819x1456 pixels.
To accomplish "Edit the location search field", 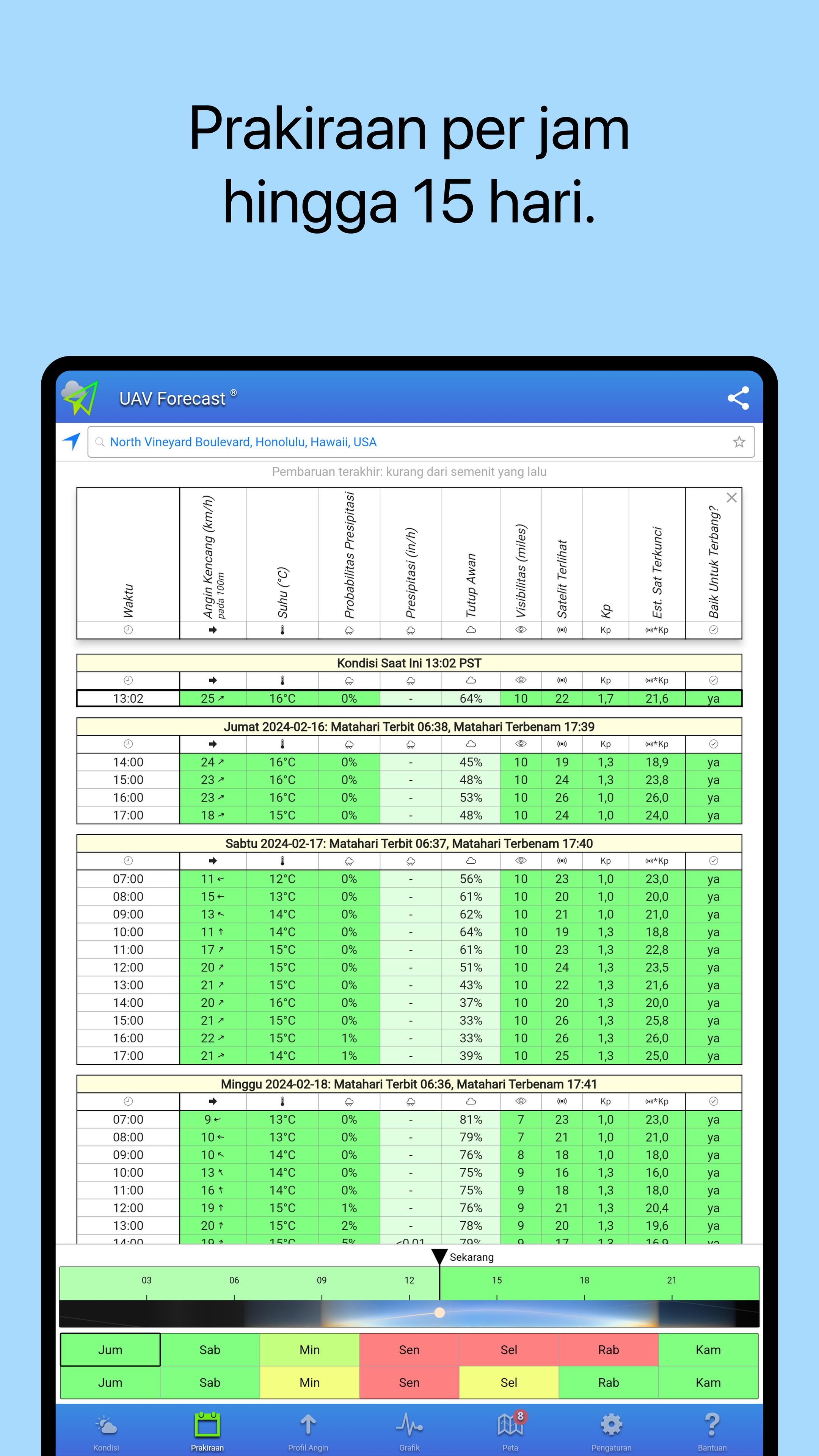I will 421,442.
